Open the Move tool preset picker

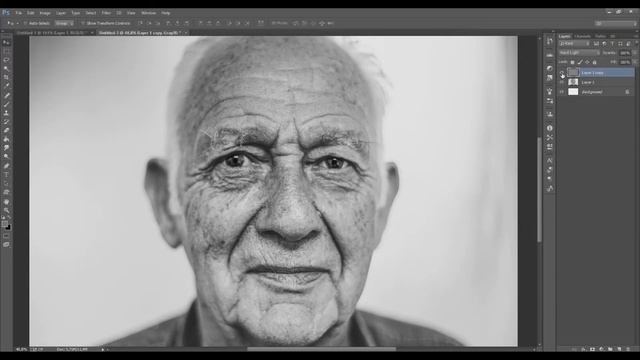(12, 24)
